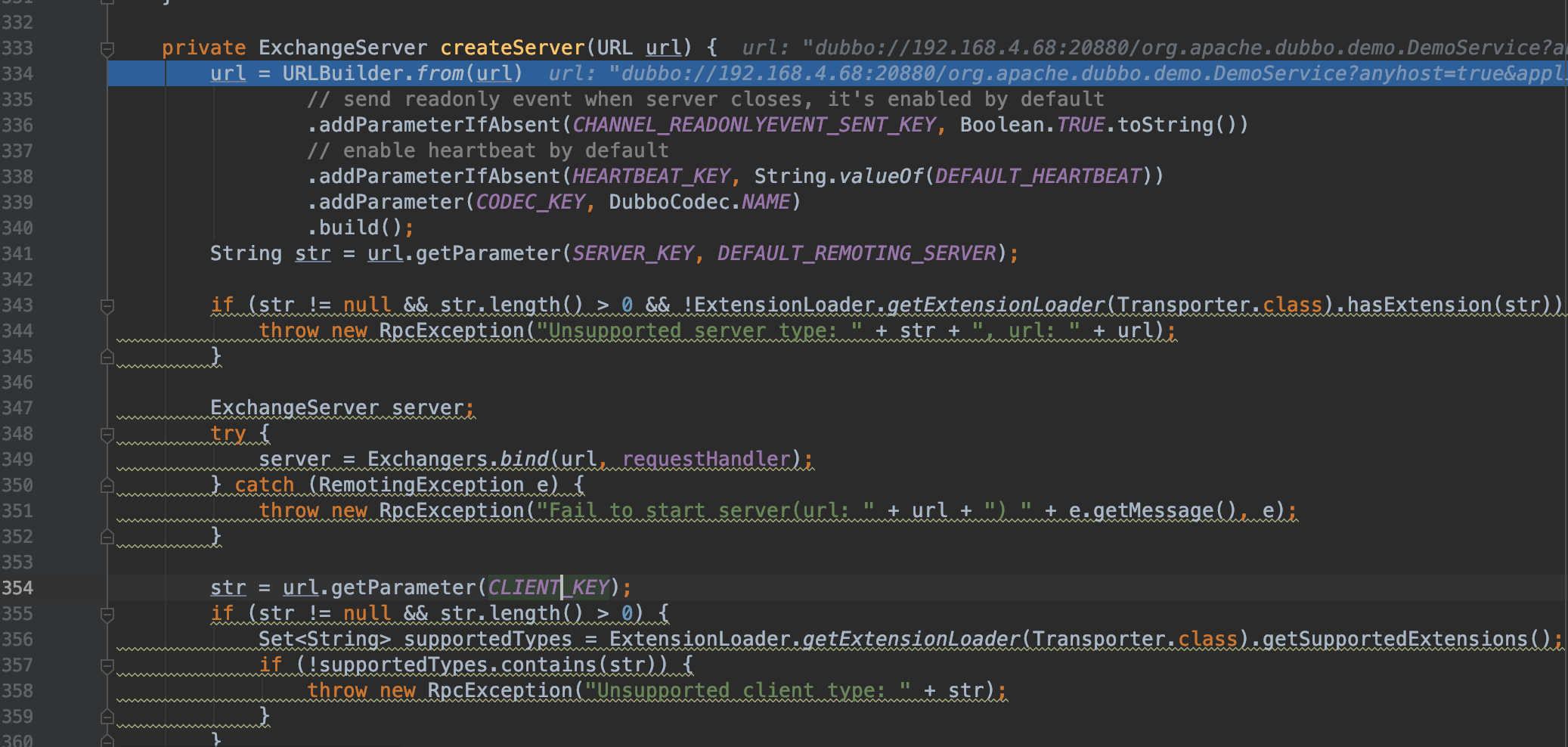Click the 'private' keyword
Image resolution: width=1568 pixels, height=747 pixels.
(203, 48)
